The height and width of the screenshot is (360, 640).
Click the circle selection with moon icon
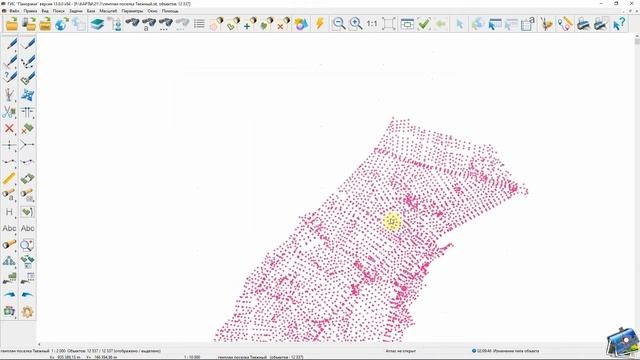(216, 24)
